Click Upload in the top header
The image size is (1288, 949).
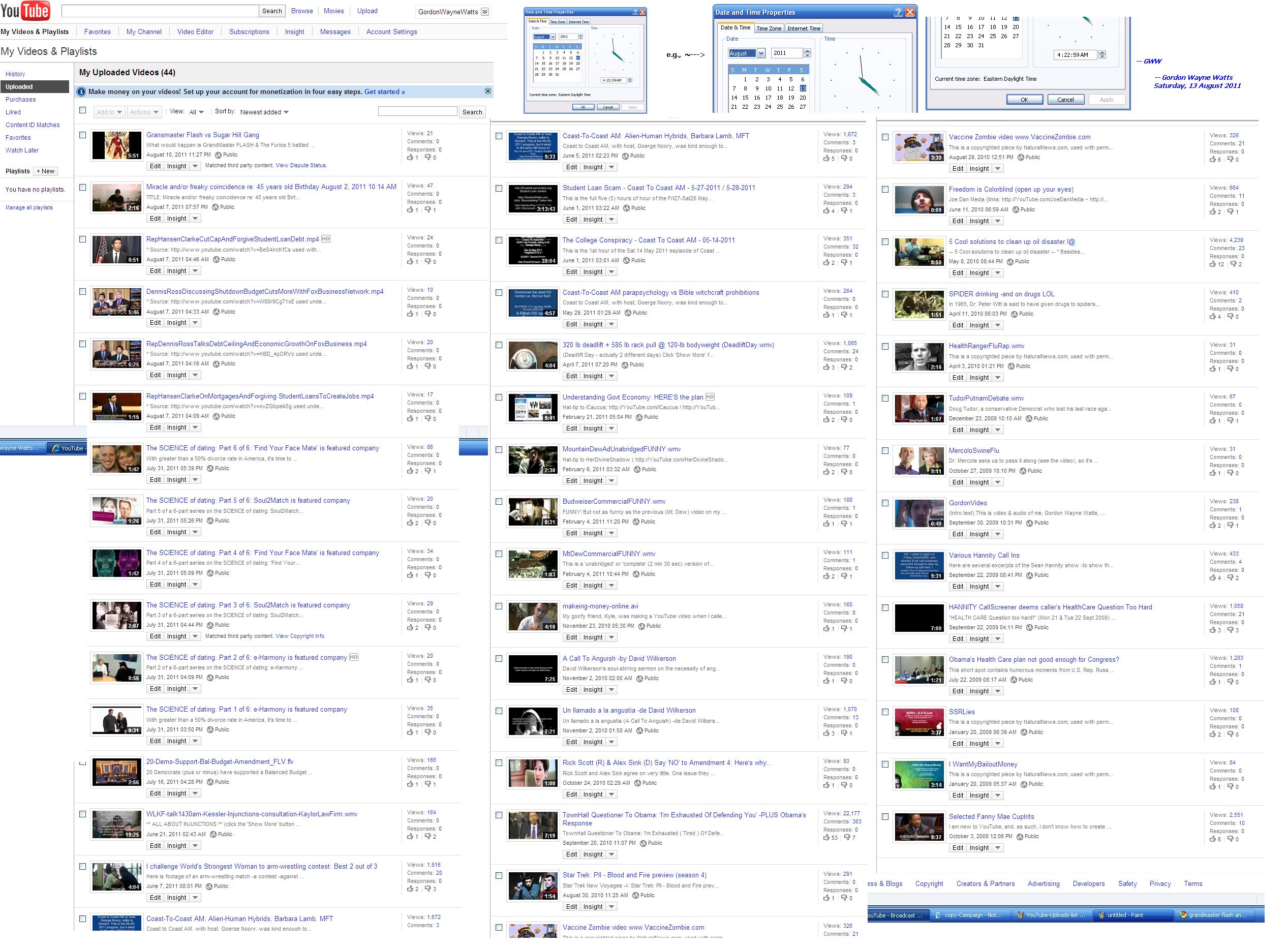[x=367, y=11]
